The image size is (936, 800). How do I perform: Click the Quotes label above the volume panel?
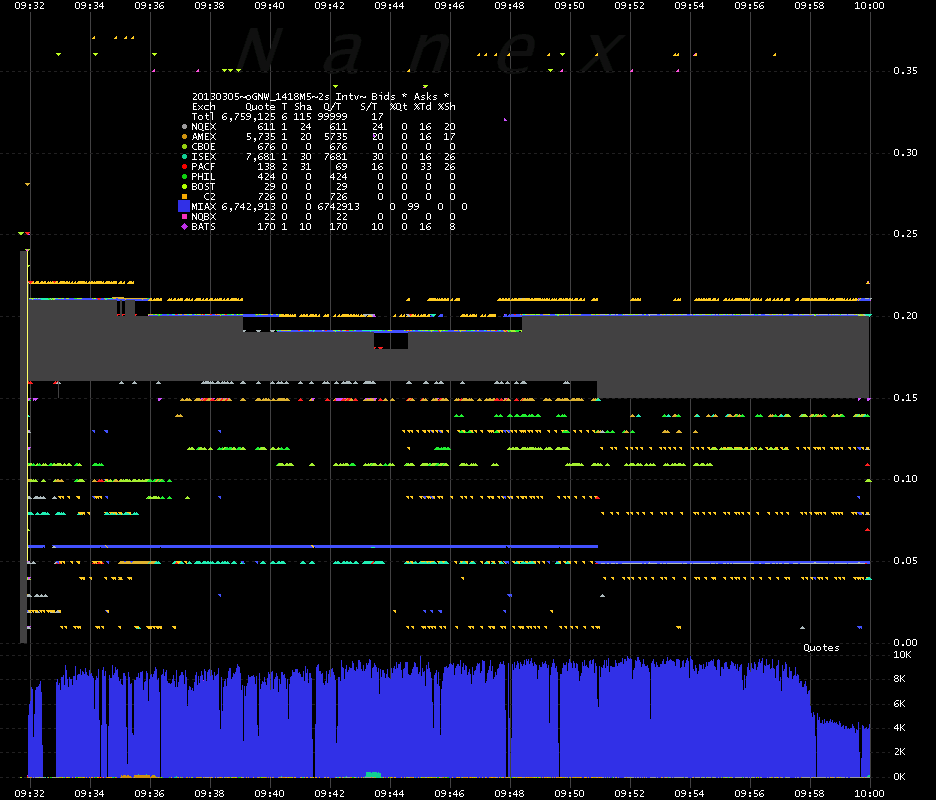coord(821,648)
